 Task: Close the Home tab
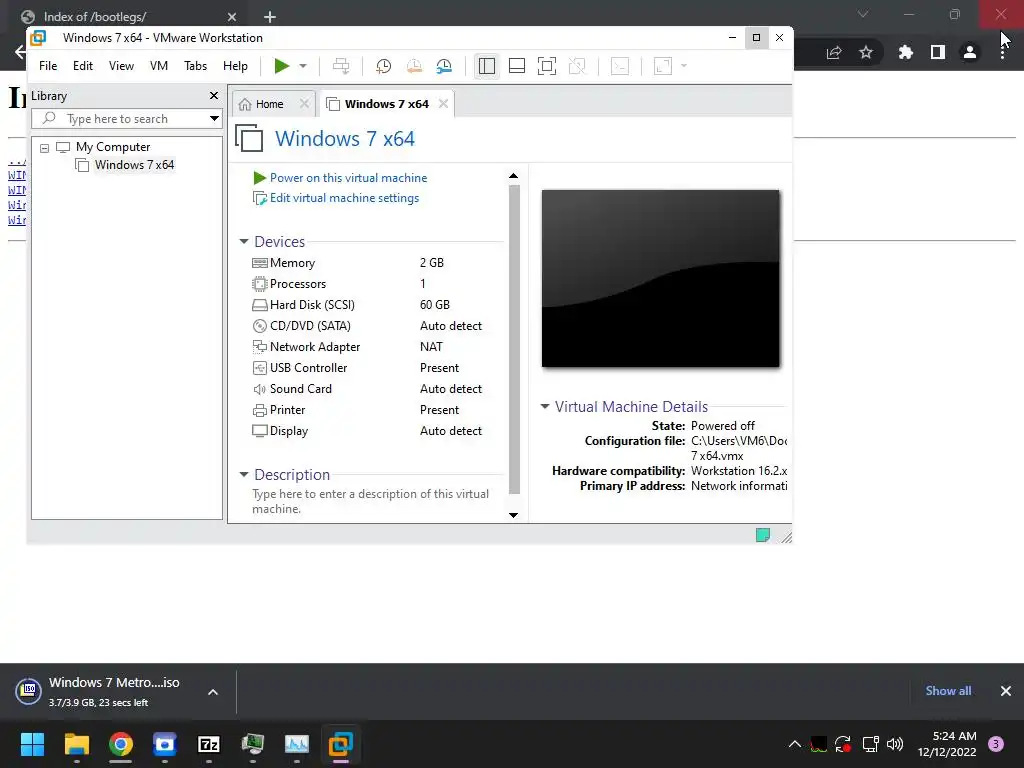point(304,104)
